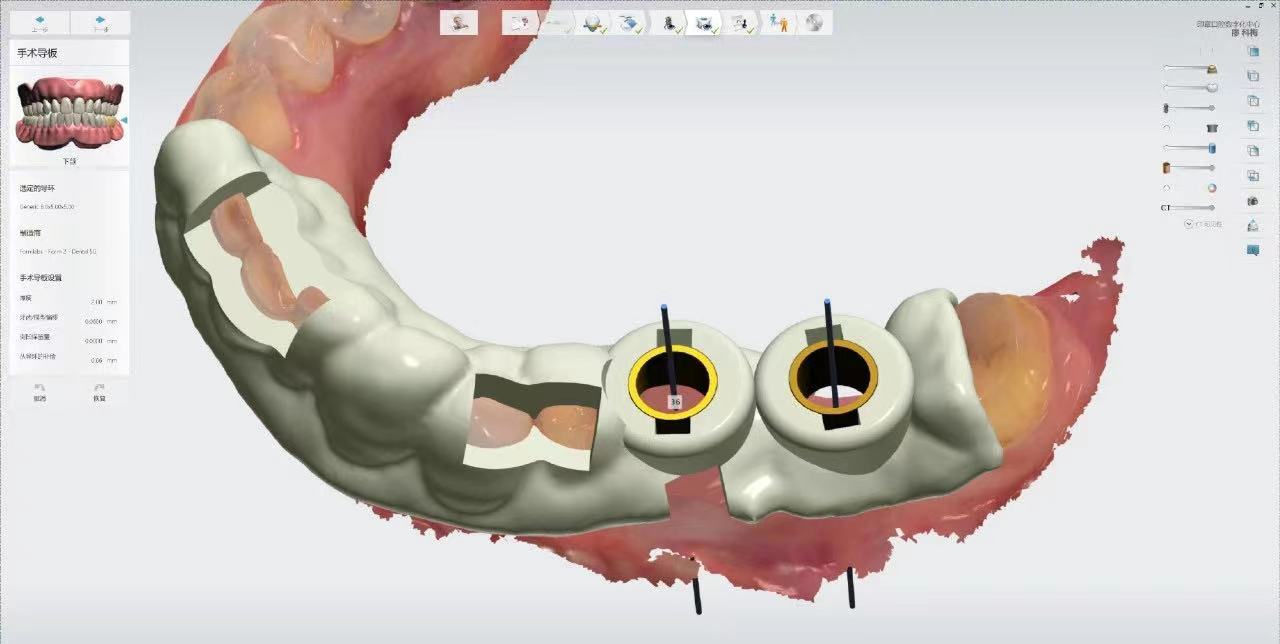Toggle the radio button beside the abutment icon
This screenshot has height=644, width=1280.
1166,128
